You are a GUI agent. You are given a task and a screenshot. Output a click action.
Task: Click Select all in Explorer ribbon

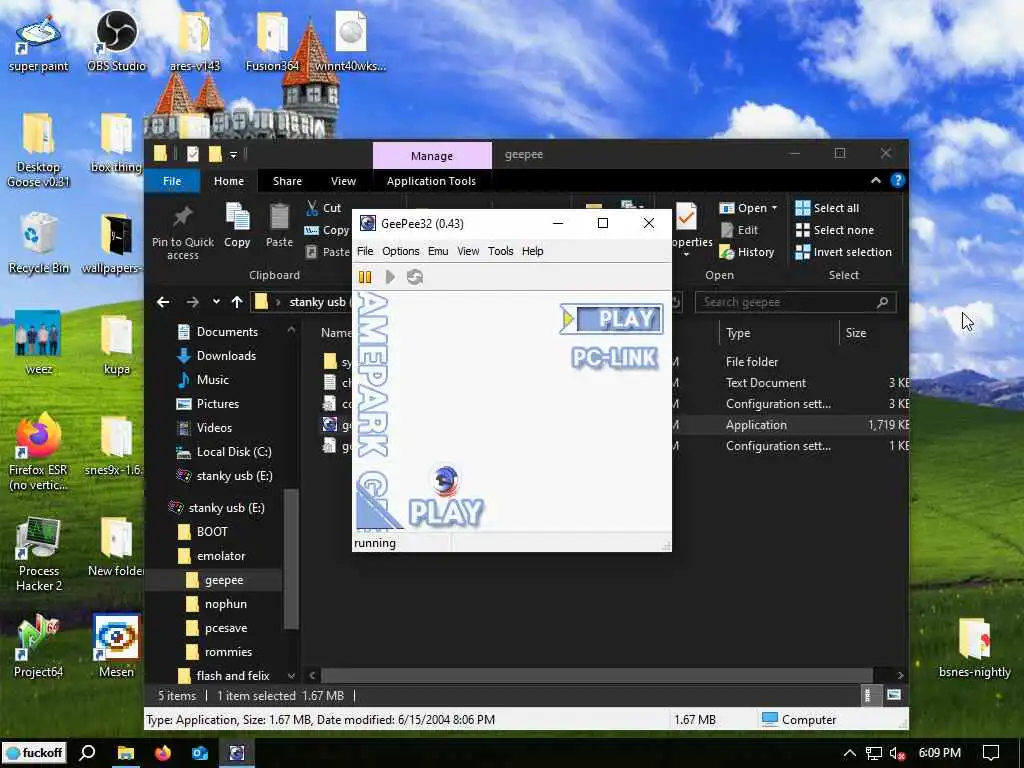coord(827,208)
